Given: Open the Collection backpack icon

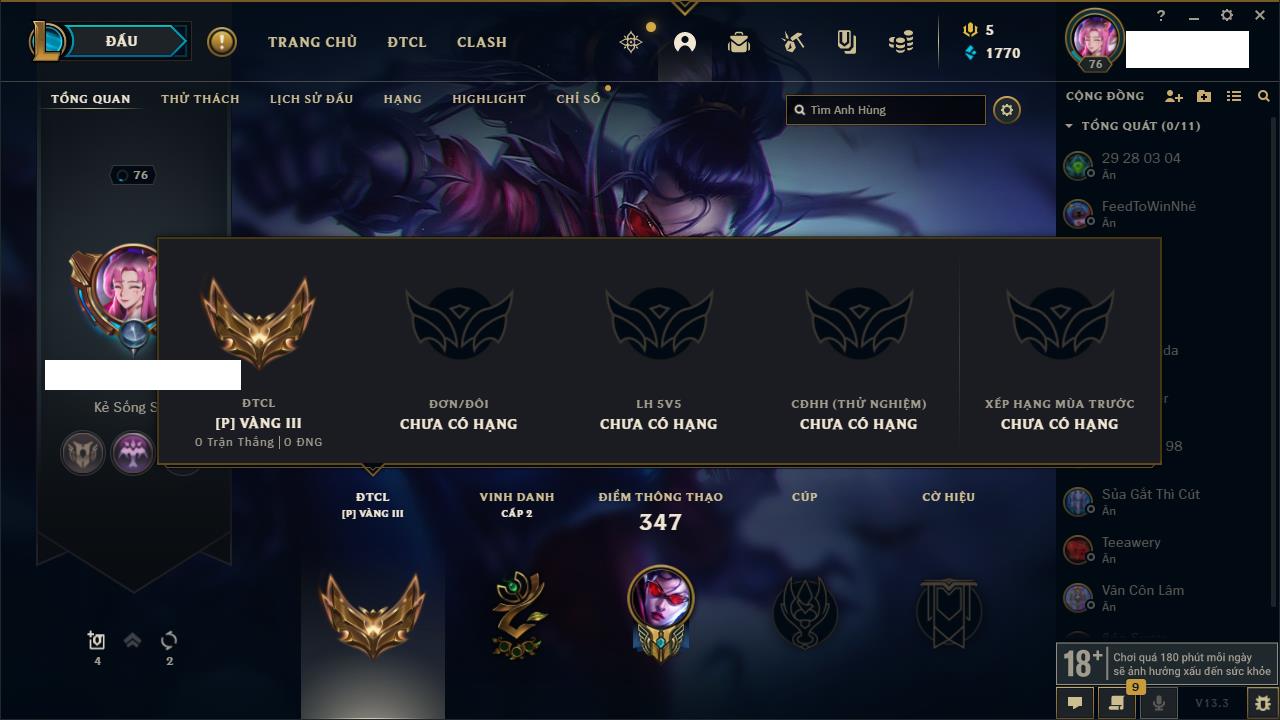Looking at the screenshot, I should pos(739,42).
